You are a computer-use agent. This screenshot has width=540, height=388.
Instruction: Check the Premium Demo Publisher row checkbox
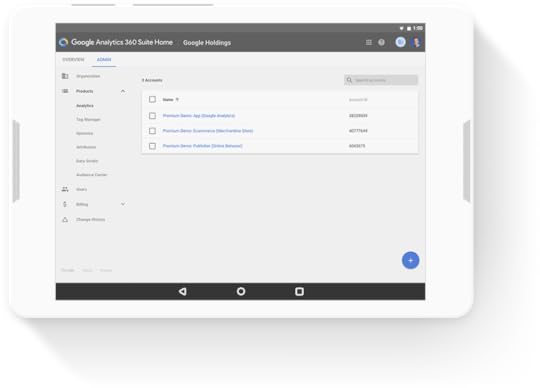click(152, 146)
